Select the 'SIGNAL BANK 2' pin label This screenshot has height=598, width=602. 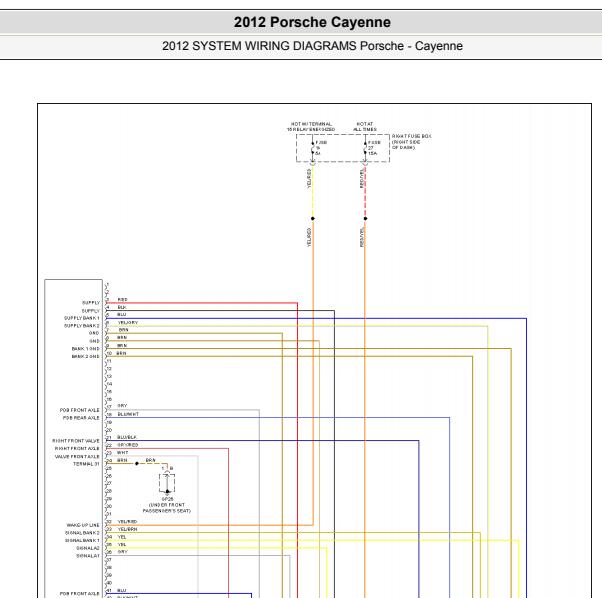point(82,533)
